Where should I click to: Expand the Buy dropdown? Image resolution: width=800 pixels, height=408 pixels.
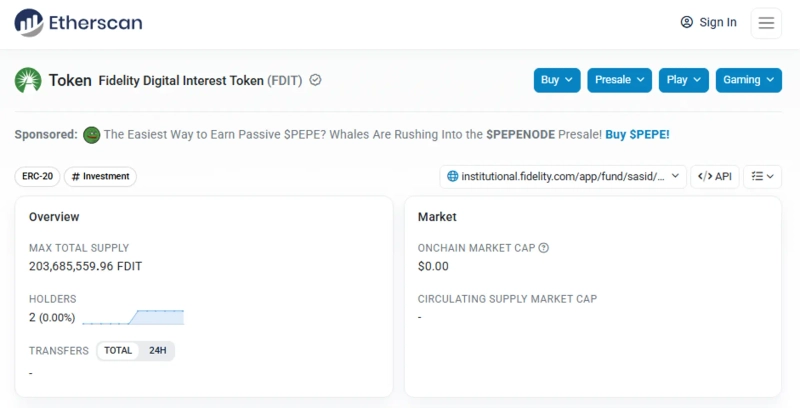[557, 80]
